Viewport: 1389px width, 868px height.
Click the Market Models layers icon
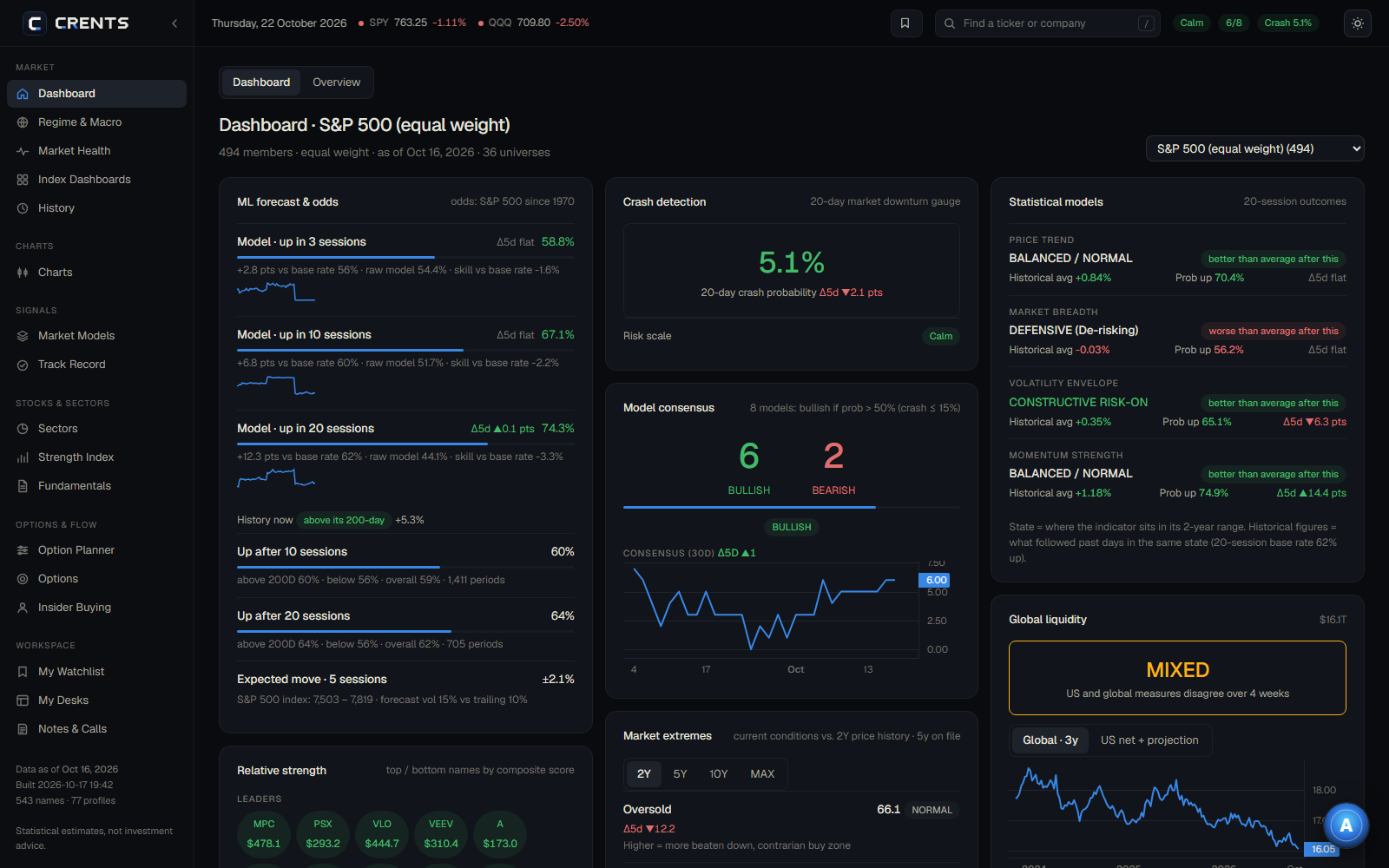23,336
